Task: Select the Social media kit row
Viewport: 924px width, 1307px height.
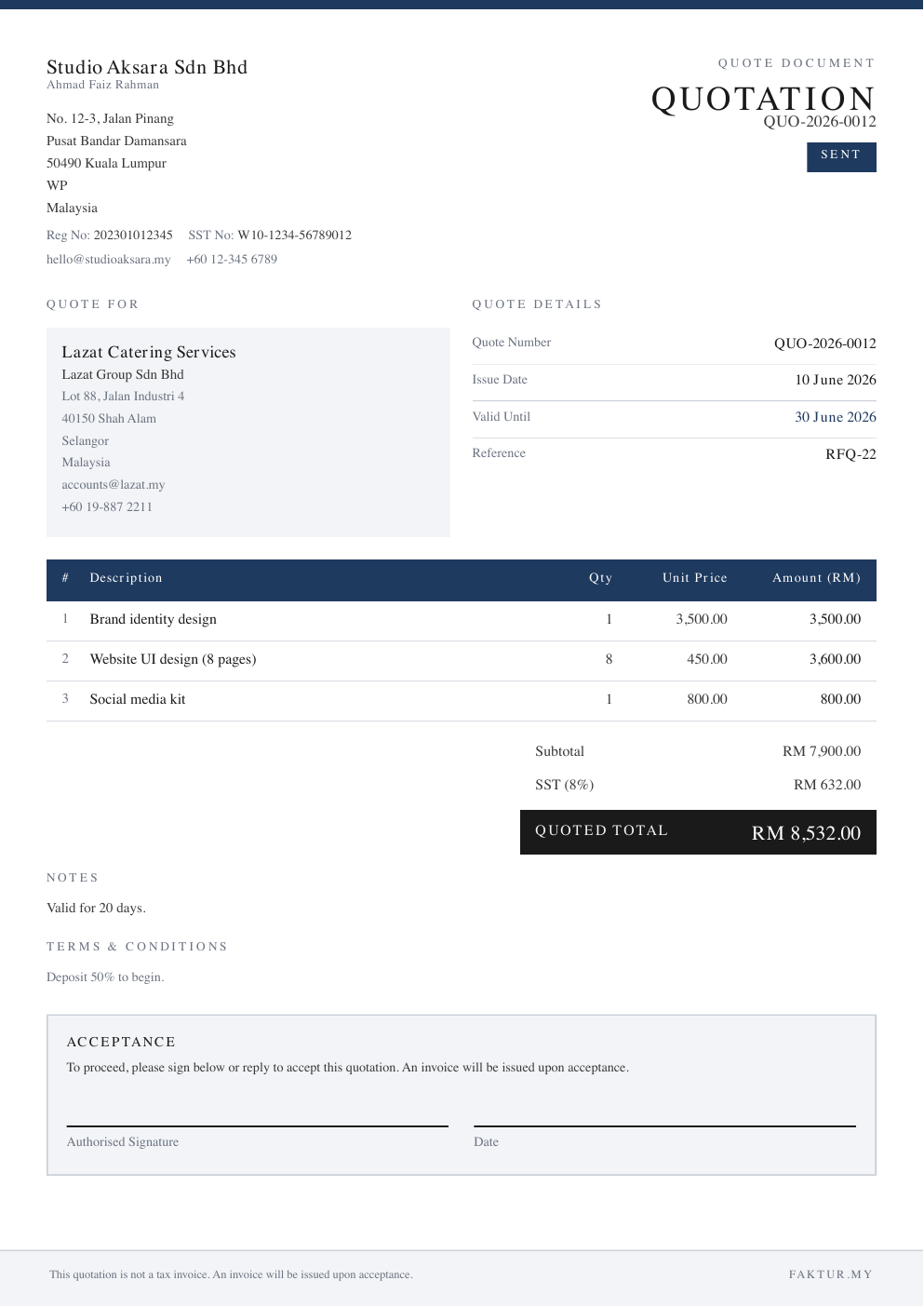Action: click(x=462, y=700)
